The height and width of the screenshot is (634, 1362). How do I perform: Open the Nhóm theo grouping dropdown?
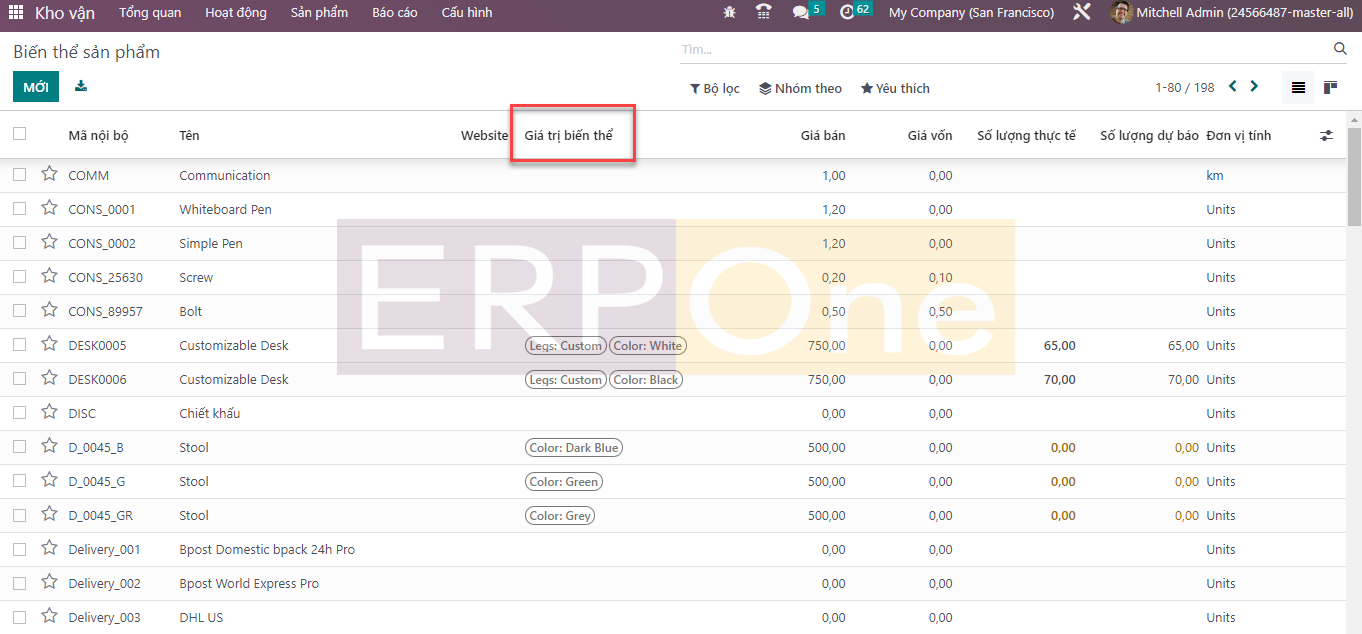click(800, 88)
